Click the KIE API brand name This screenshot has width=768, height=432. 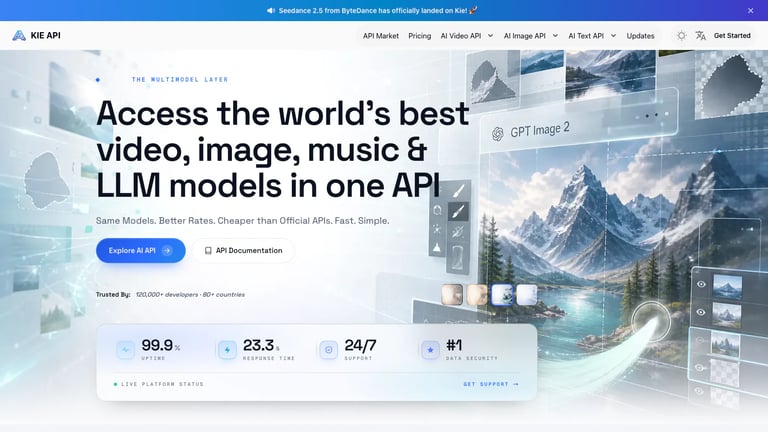[x=46, y=35]
